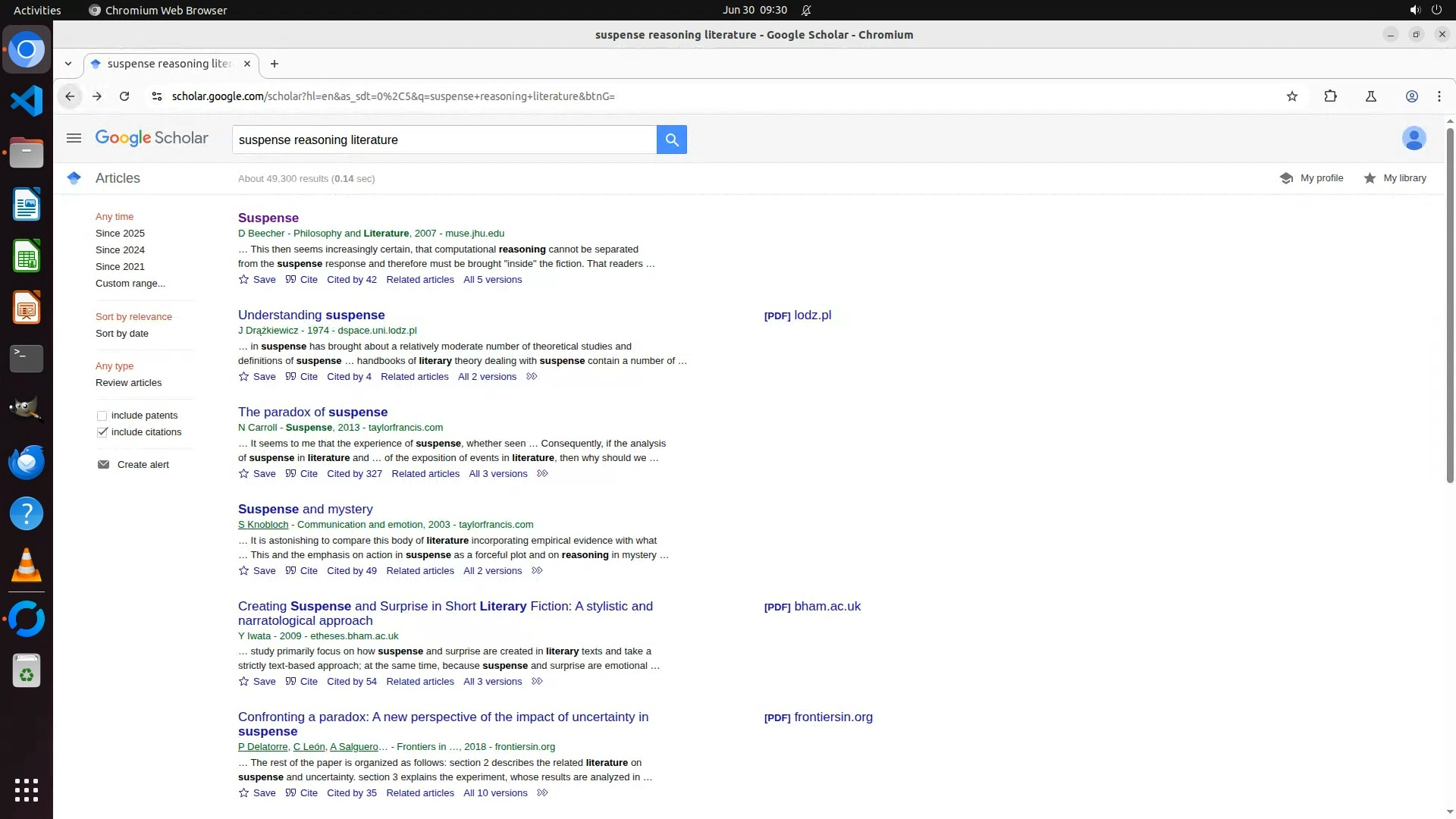This screenshot has height=819, width=1456.
Task: Open the Chromium extensions puzzle icon
Action: [1330, 96]
